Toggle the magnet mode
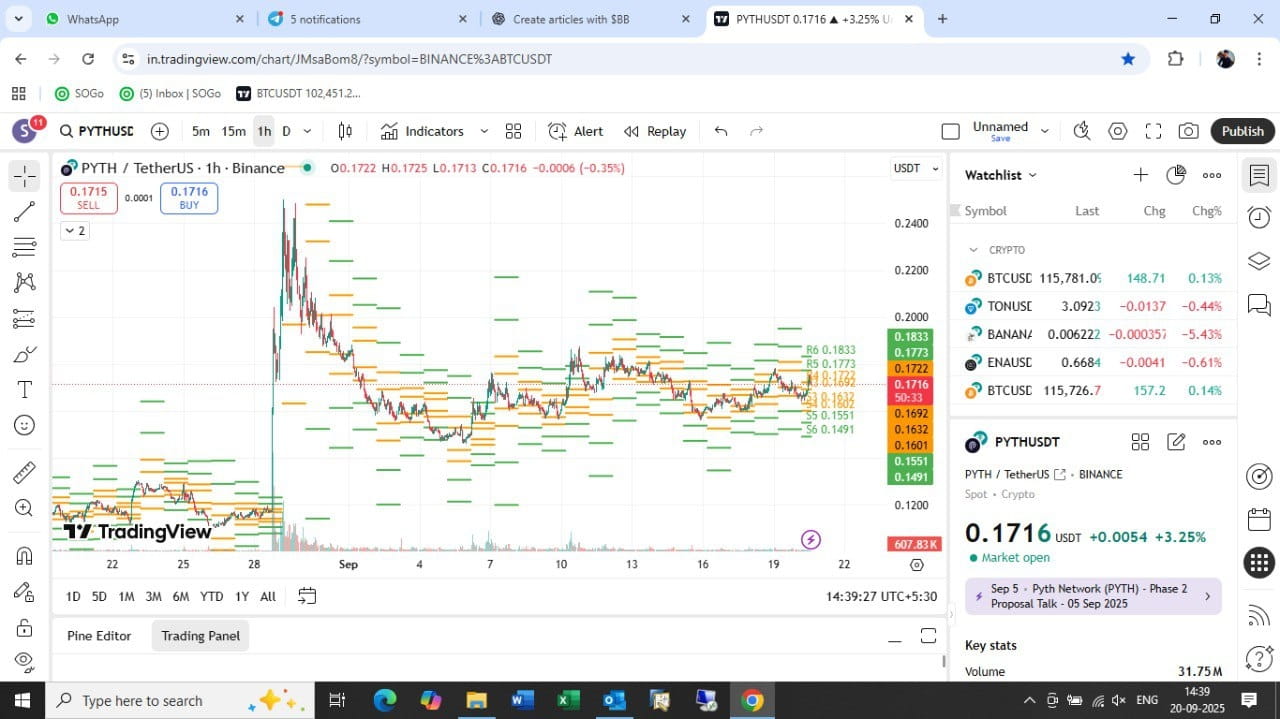This screenshot has width=1280, height=719. coord(25,556)
